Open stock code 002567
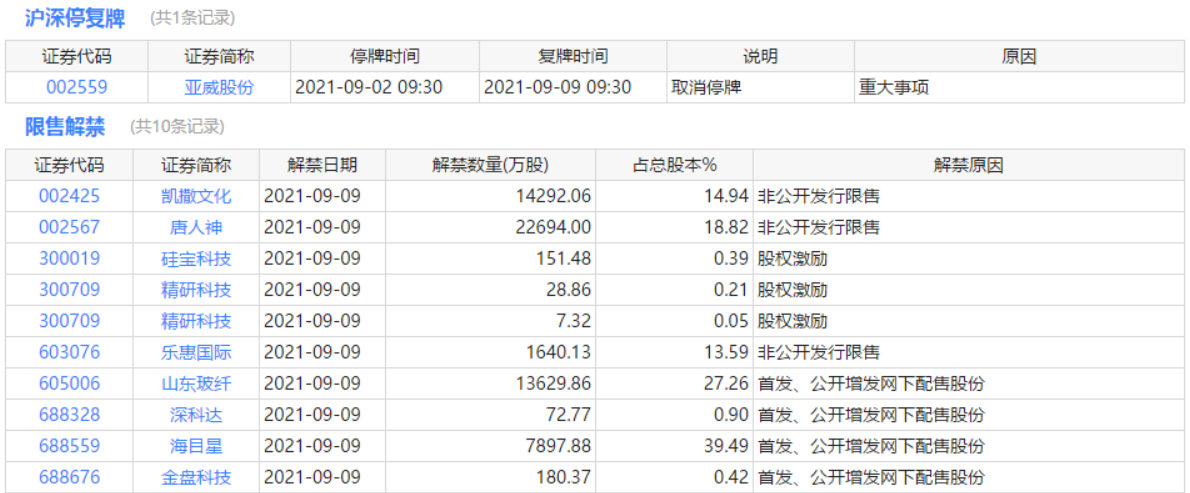Viewport: 1190px width, 493px height. 69,227
